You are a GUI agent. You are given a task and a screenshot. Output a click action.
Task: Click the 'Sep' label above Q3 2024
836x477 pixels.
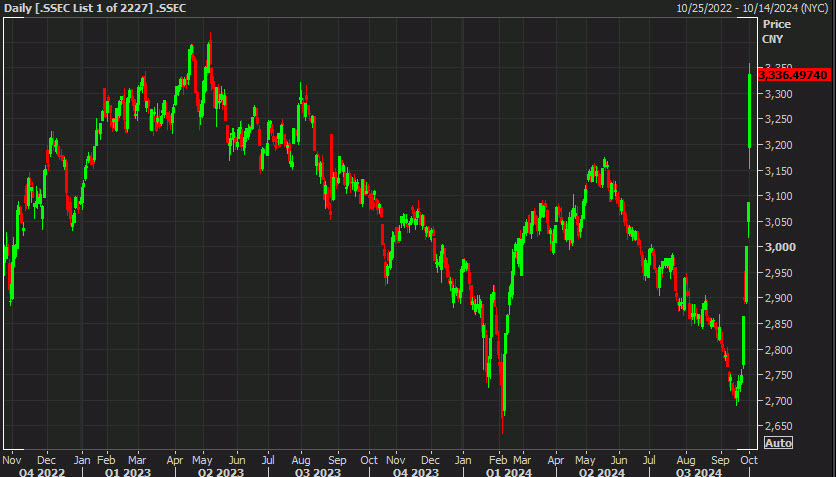720,460
